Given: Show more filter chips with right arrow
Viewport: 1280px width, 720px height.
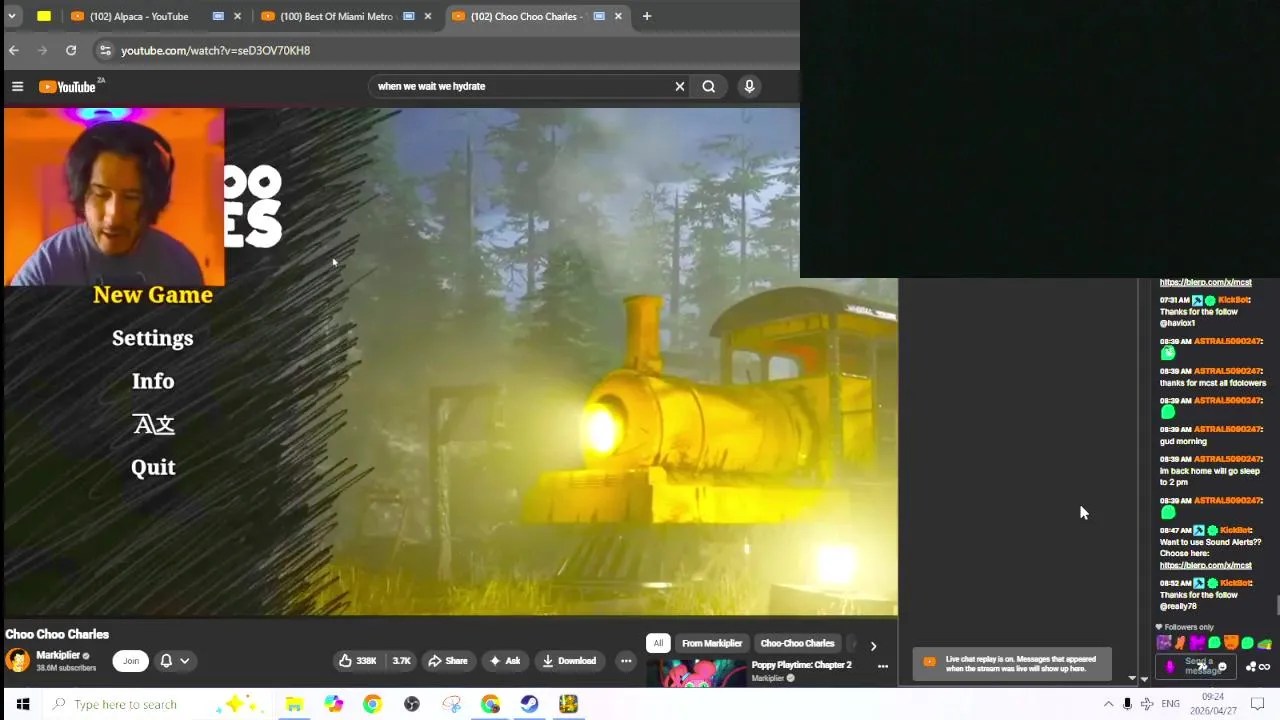Looking at the screenshot, I should [x=873, y=646].
